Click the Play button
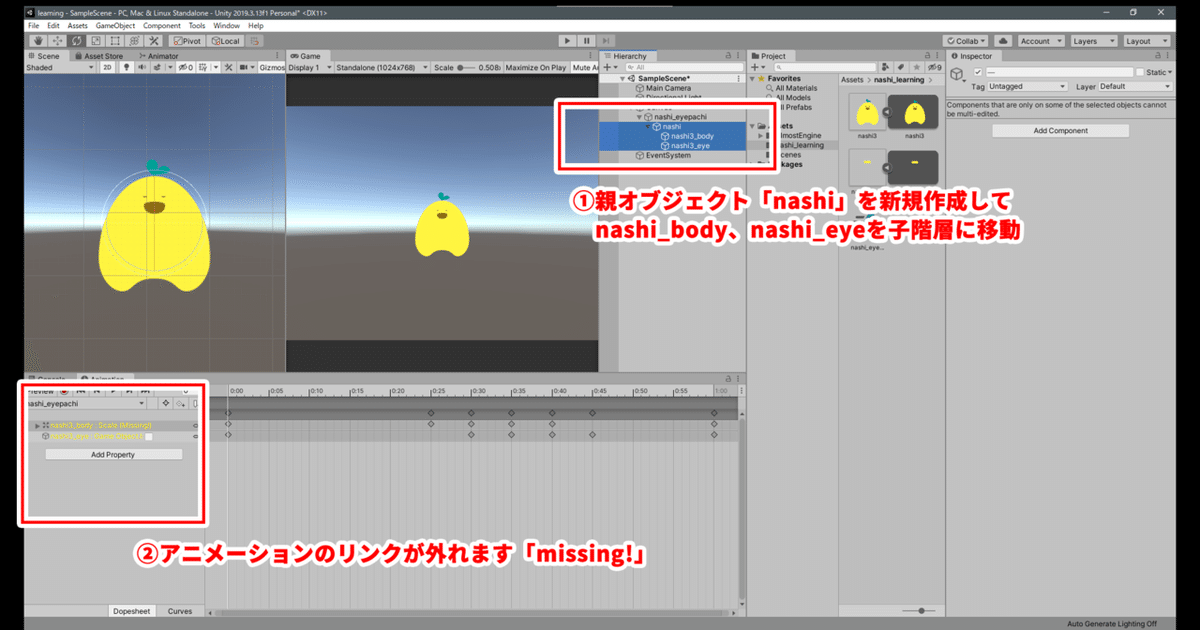Image resolution: width=1200 pixels, height=630 pixels. point(567,41)
